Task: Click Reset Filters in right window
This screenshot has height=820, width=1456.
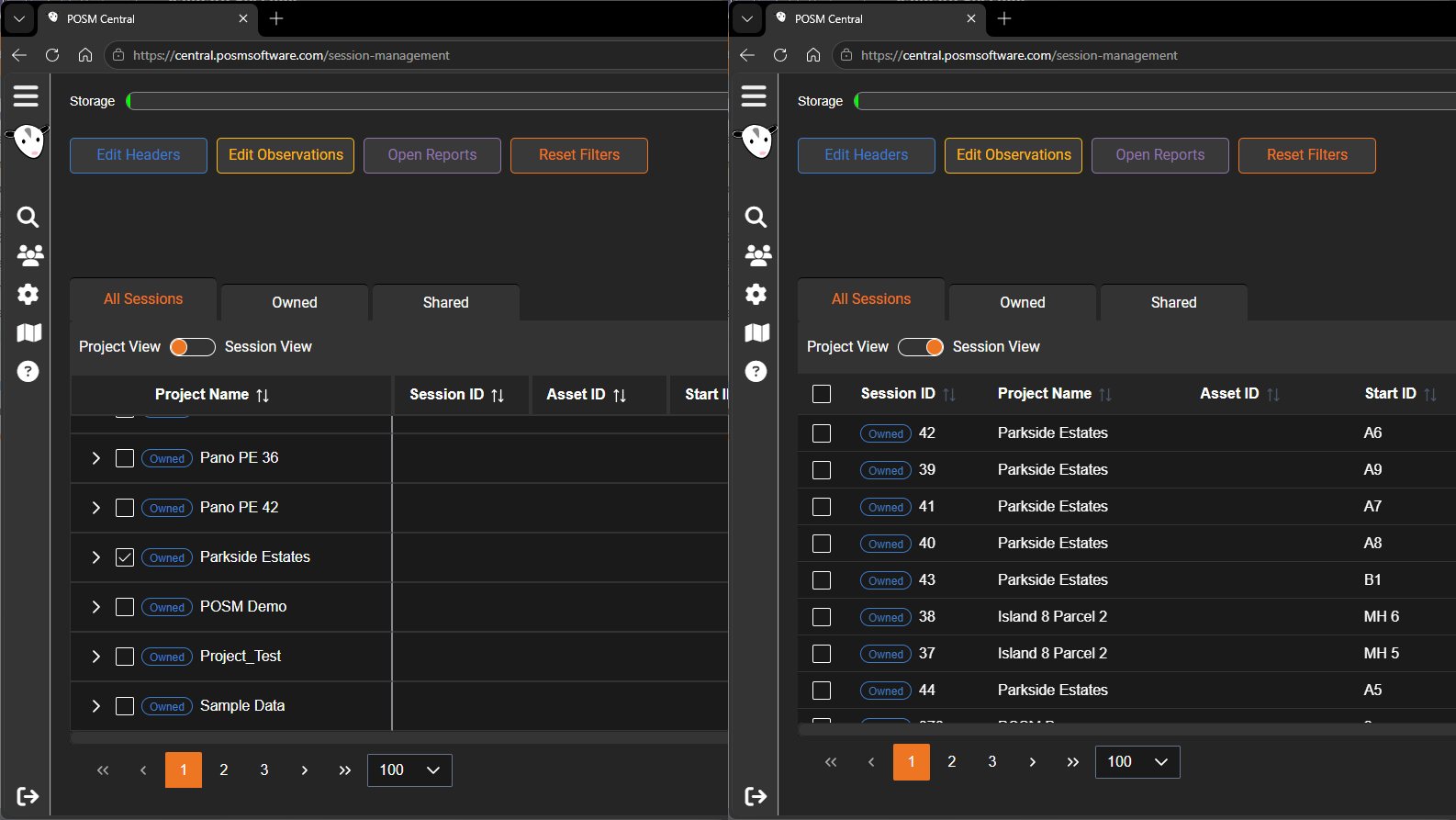Action: click(1307, 155)
